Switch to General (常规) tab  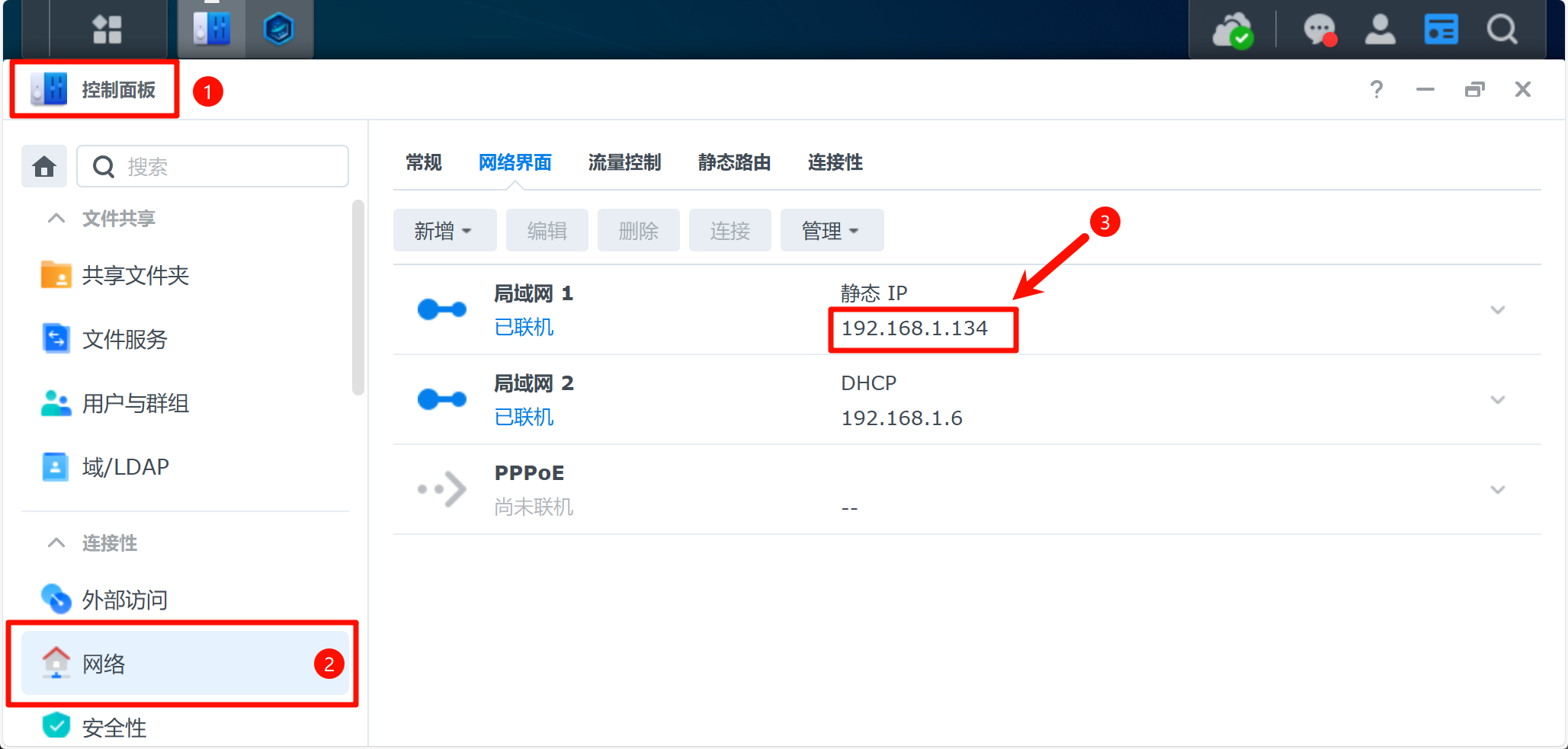point(424,162)
